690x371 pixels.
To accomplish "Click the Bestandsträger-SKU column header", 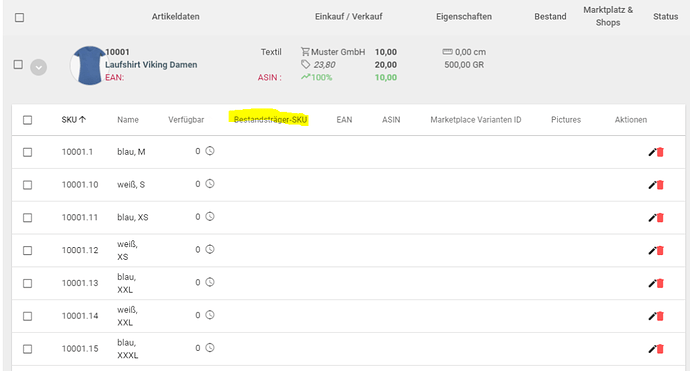I will coord(270,120).
